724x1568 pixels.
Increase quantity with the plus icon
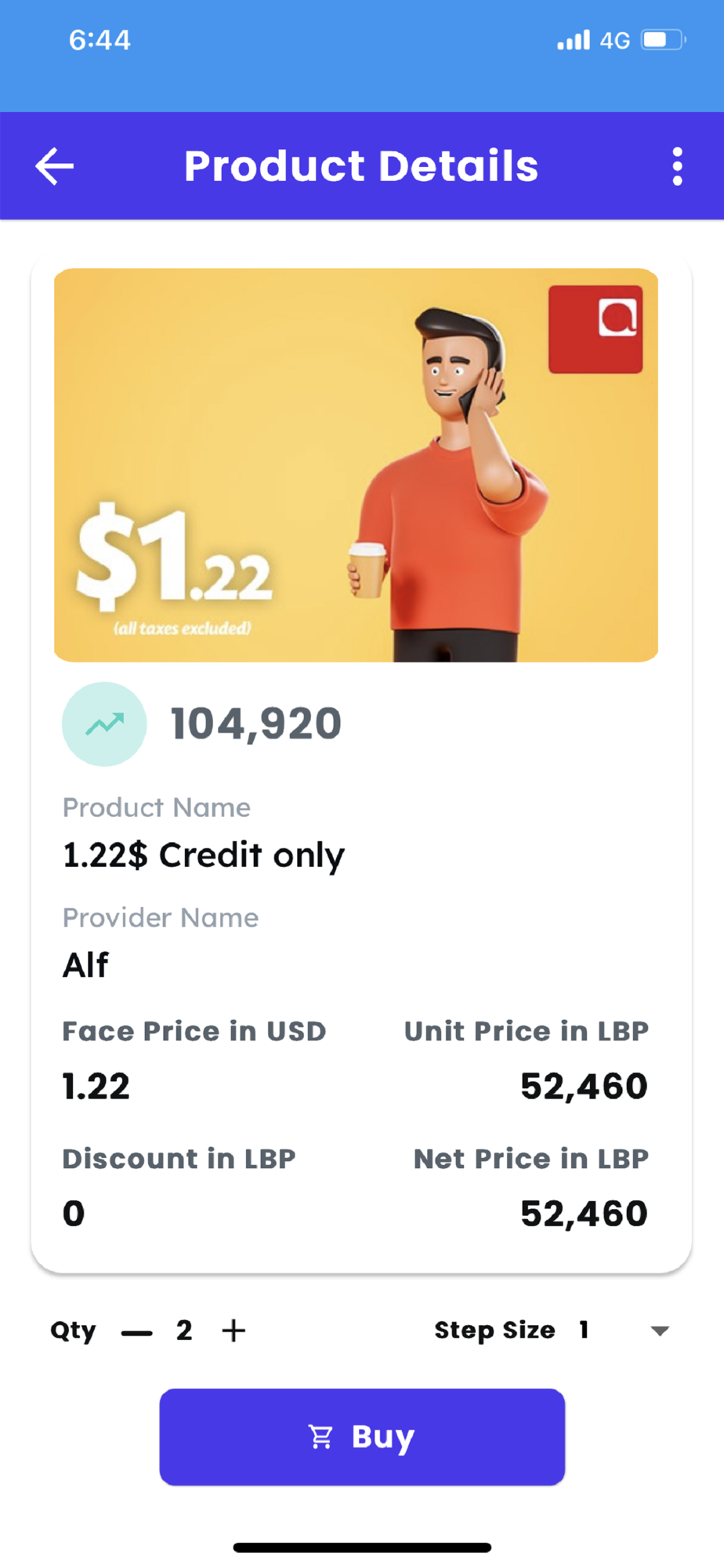coord(233,1330)
